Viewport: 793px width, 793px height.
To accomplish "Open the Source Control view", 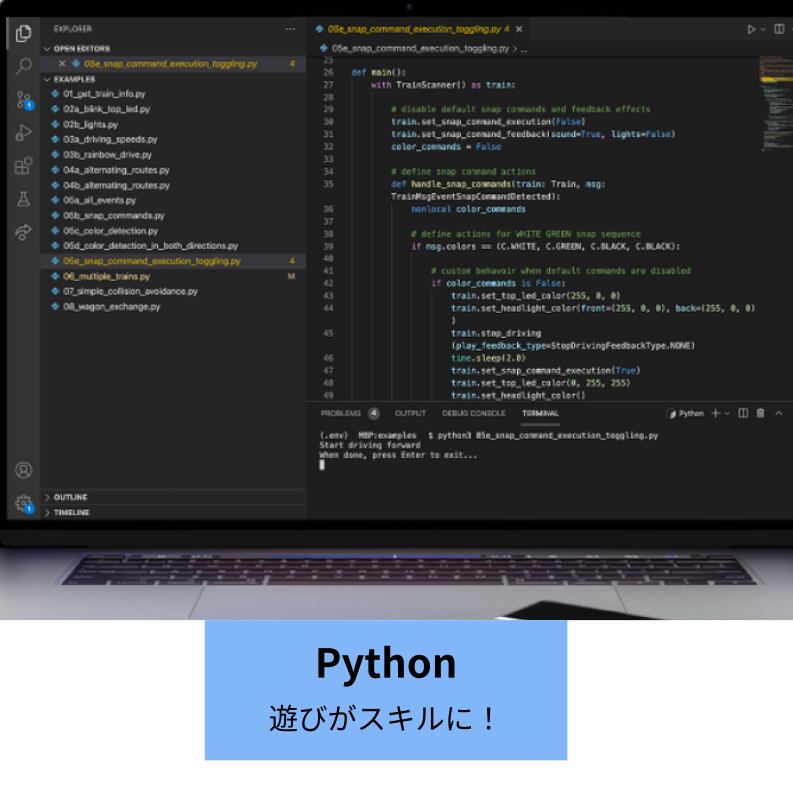I will coord(23,100).
